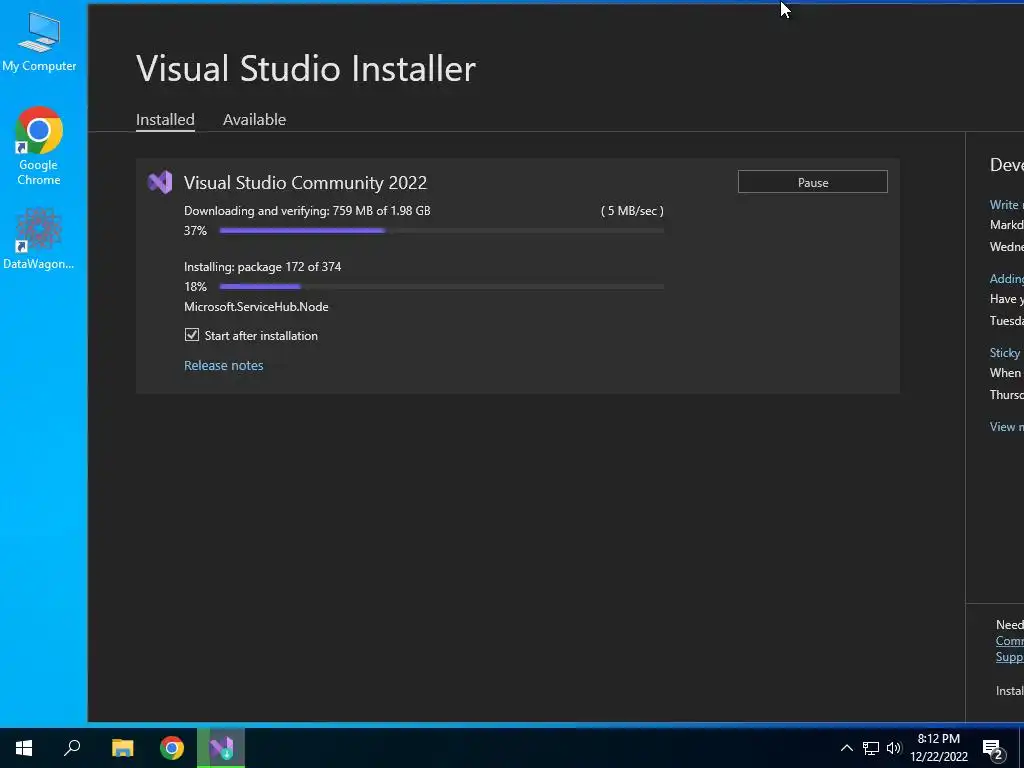
Task: Click the download progress bar at 37%
Action: [x=441, y=231]
